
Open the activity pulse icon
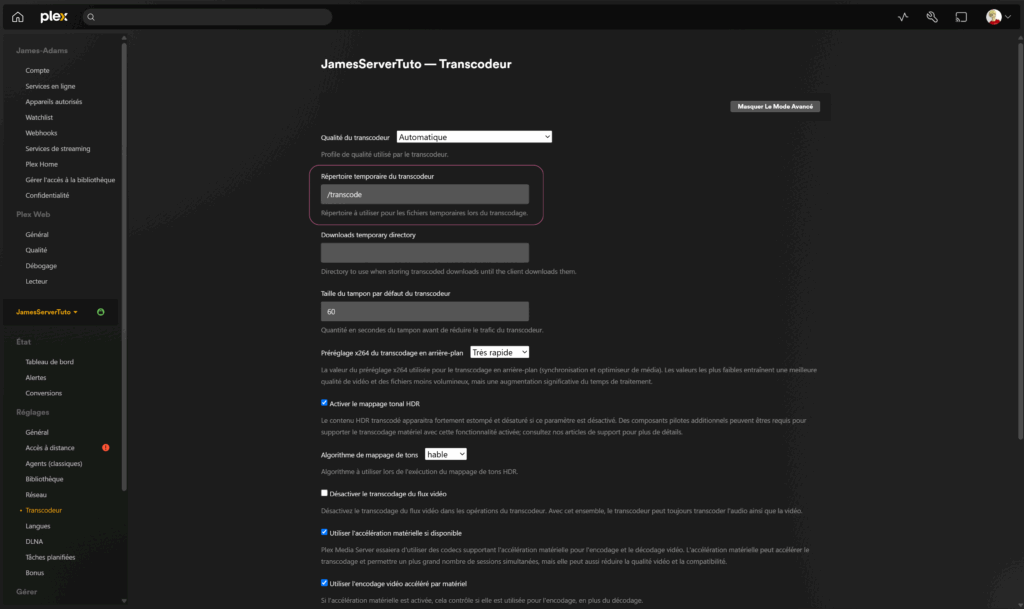tap(903, 17)
